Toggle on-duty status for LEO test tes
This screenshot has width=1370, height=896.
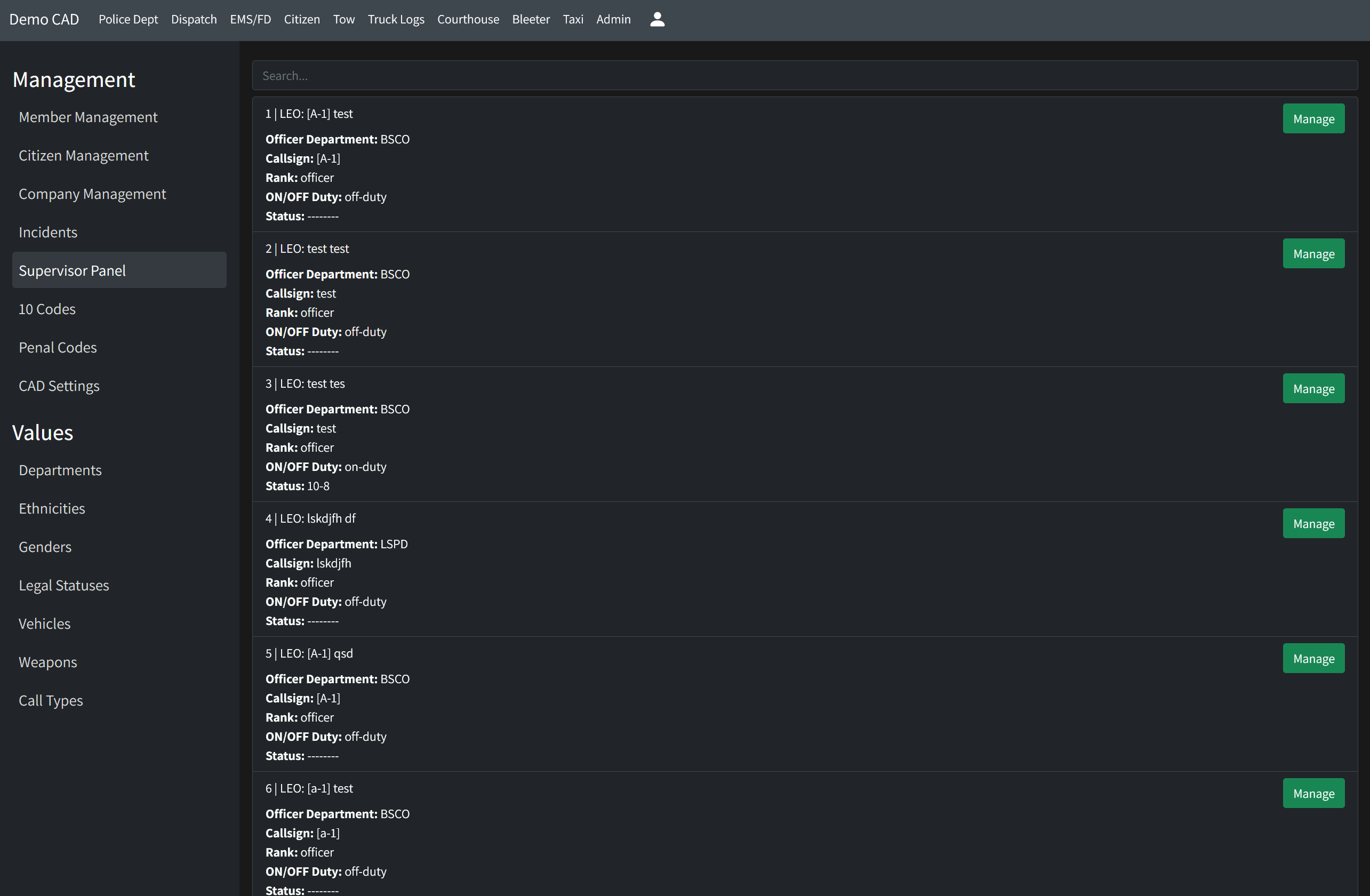(x=1314, y=388)
